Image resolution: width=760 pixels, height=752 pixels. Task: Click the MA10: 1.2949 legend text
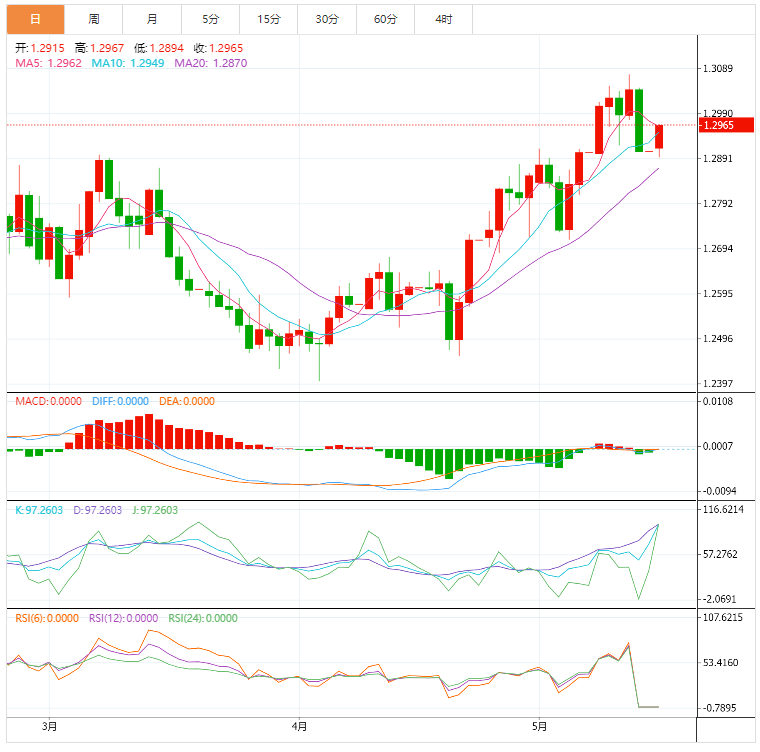[128, 63]
